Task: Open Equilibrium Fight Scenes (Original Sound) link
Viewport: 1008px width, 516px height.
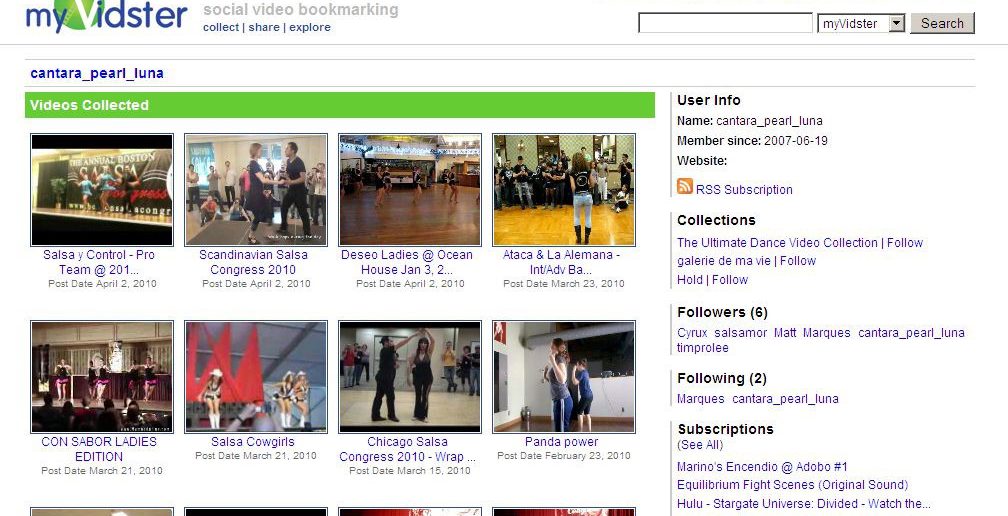Action: (x=793, y=485)
